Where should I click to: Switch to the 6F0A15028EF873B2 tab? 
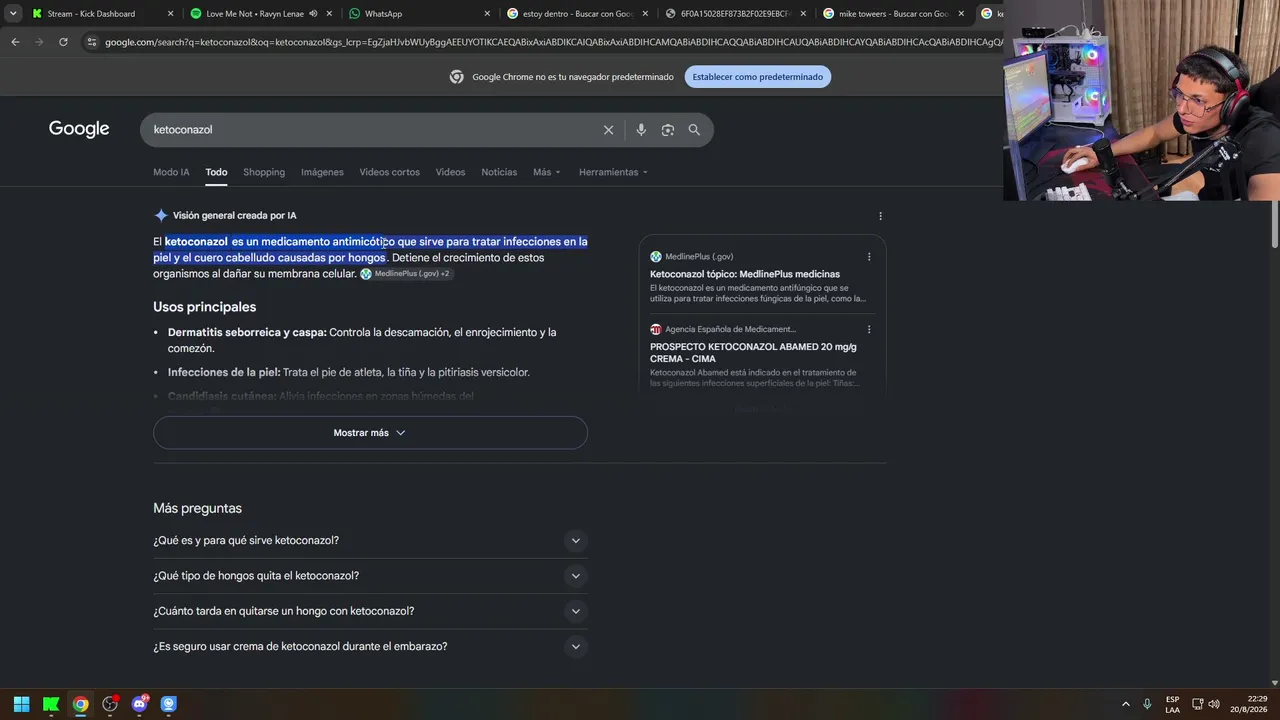point(735,14)
